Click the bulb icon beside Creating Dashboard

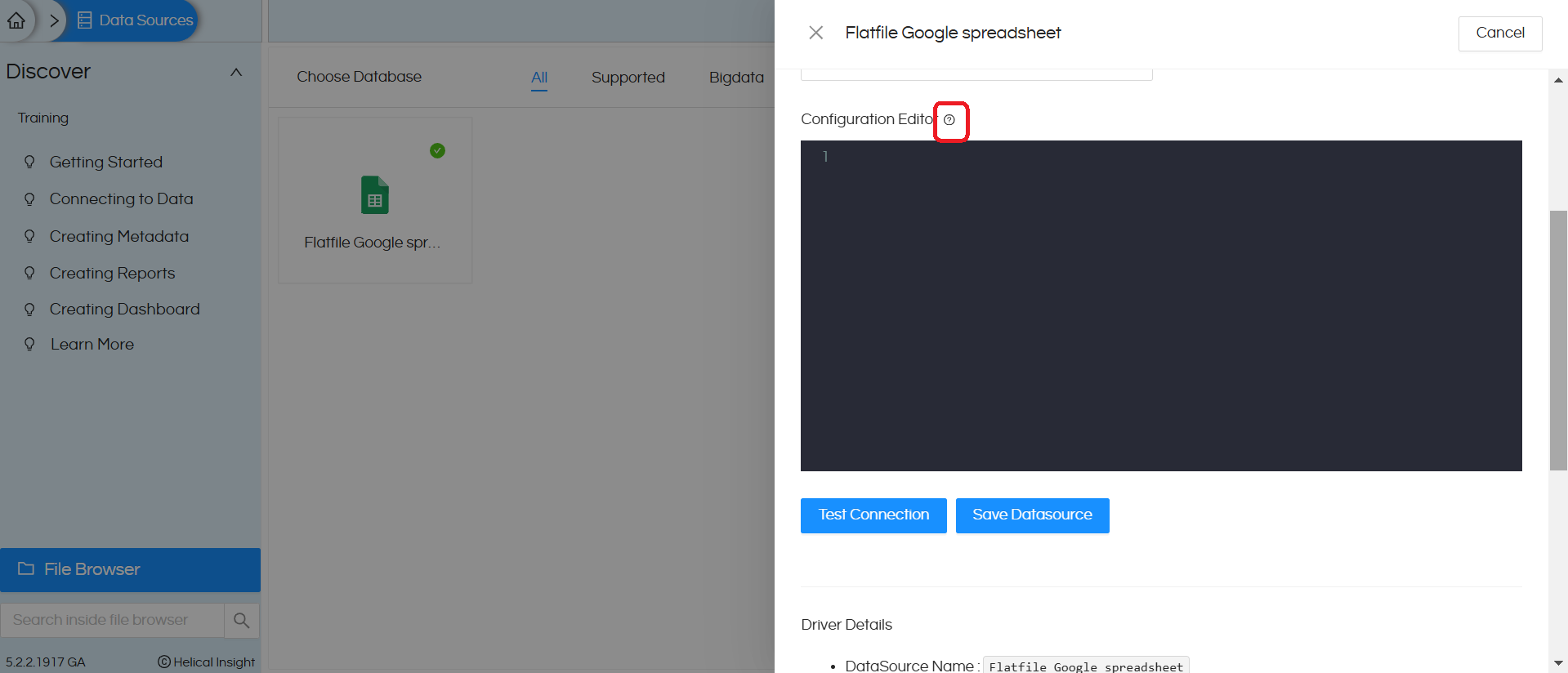coord(29,309)
